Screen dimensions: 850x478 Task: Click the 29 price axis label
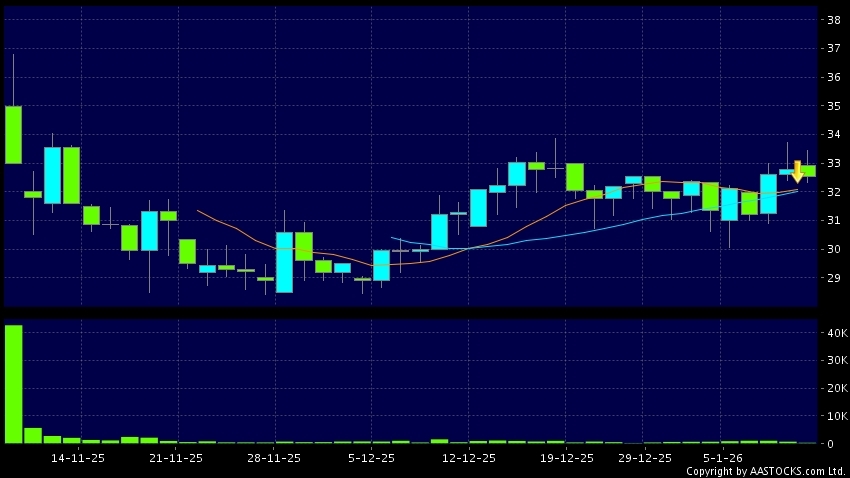tap(832, 279)
